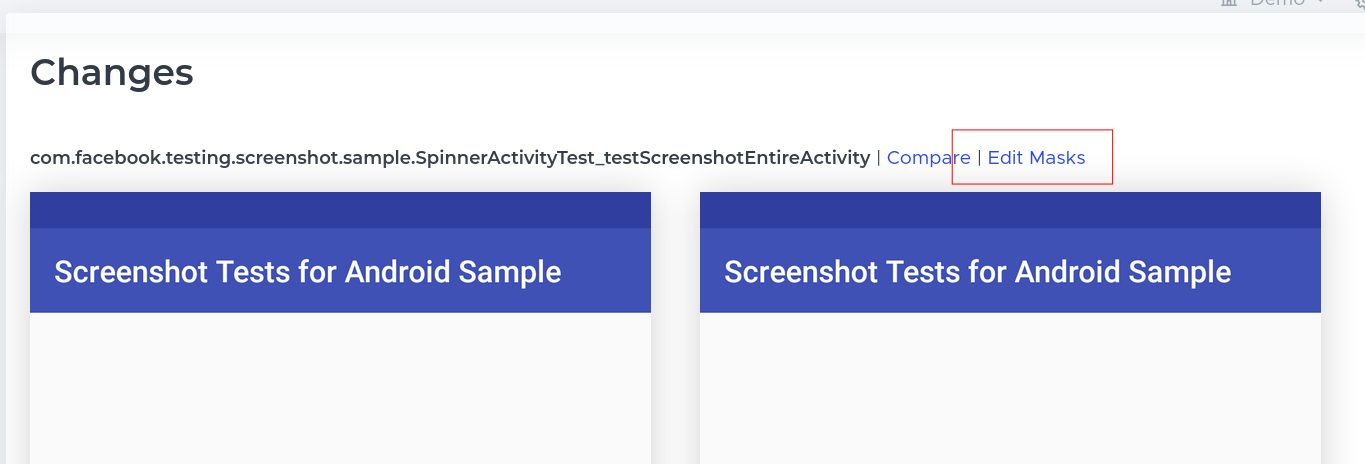Expand the Demo organization dropdown
The image size is (1365, 464).
(1277, 3)
